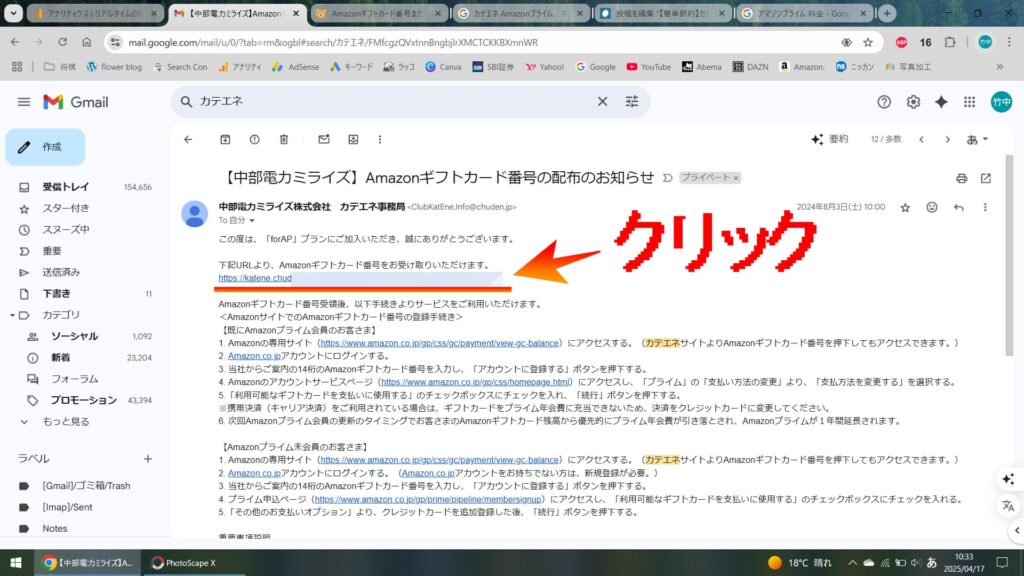Image resolution: width=1024 pixels, height=576 pixels.
Task: Expand the 'To 自分' recipient details
Action: coord(252,221)
